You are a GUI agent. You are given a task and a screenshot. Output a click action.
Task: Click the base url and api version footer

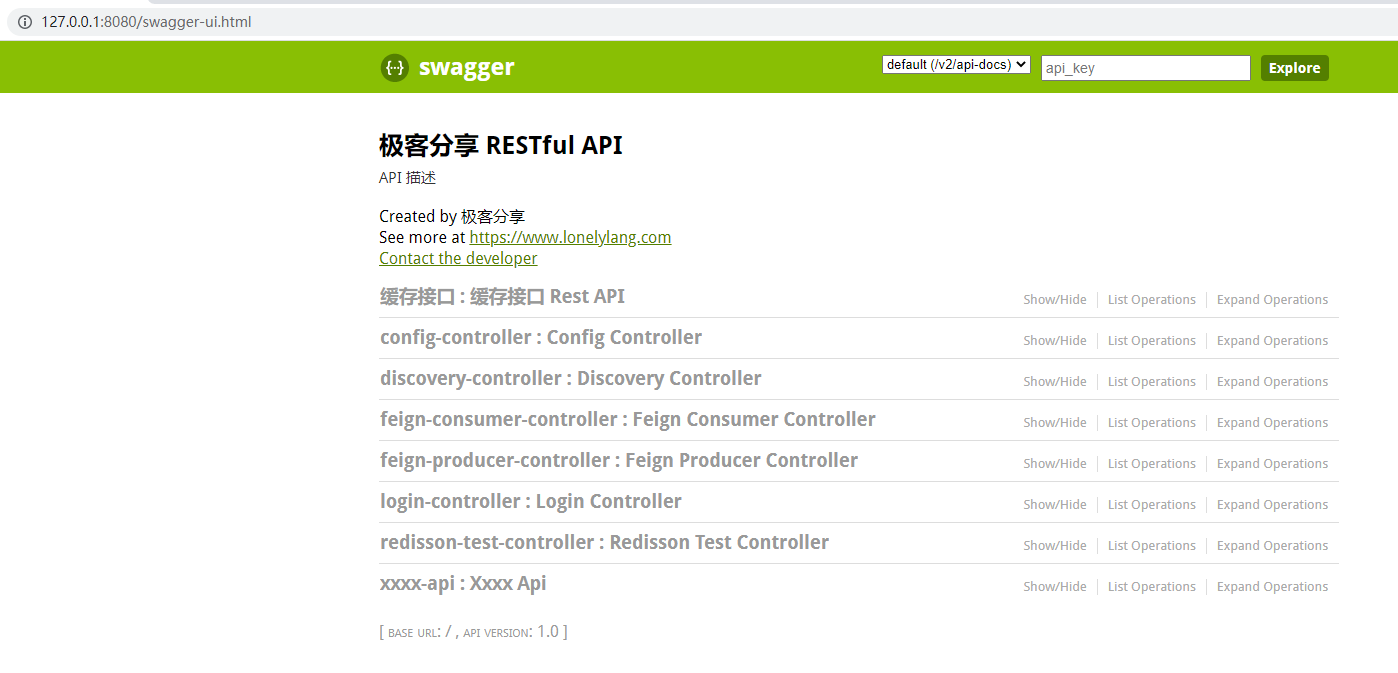[474, 632]
